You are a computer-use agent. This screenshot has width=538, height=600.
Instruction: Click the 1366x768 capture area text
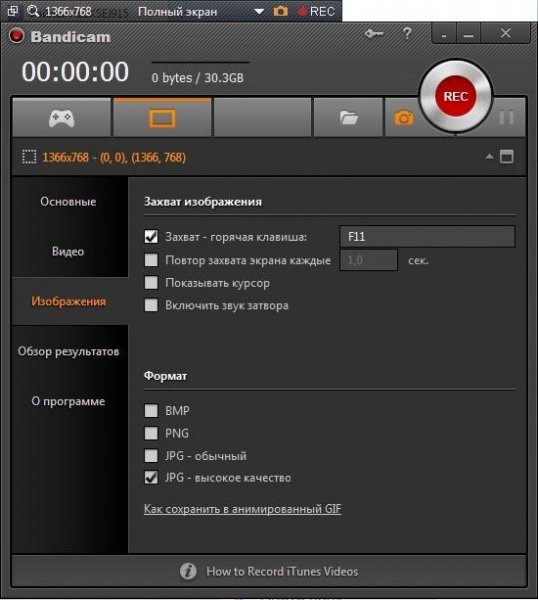pos(114,157)
